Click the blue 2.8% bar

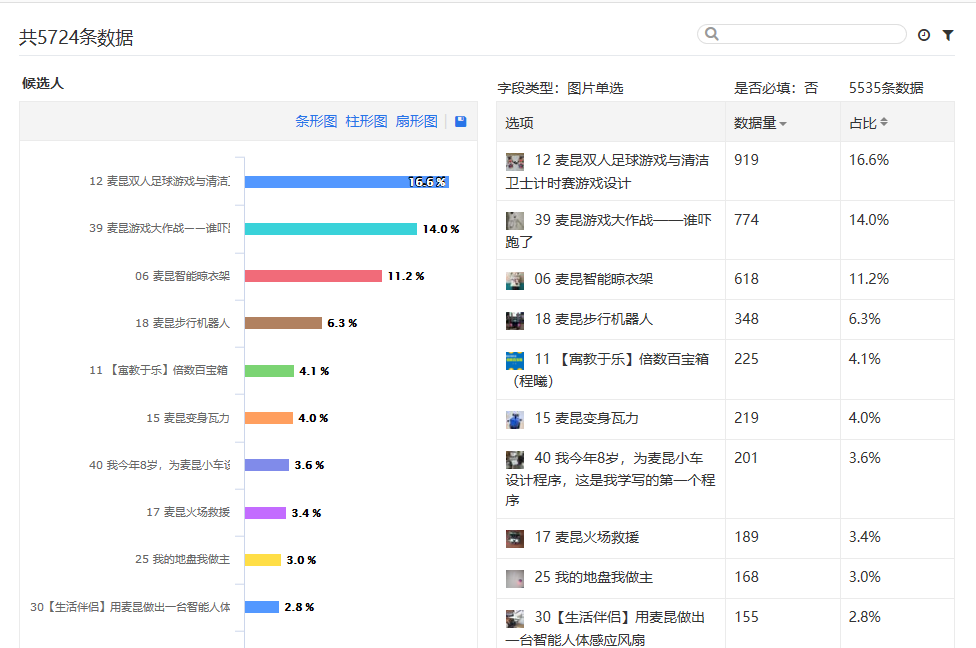tap(261, 606)
